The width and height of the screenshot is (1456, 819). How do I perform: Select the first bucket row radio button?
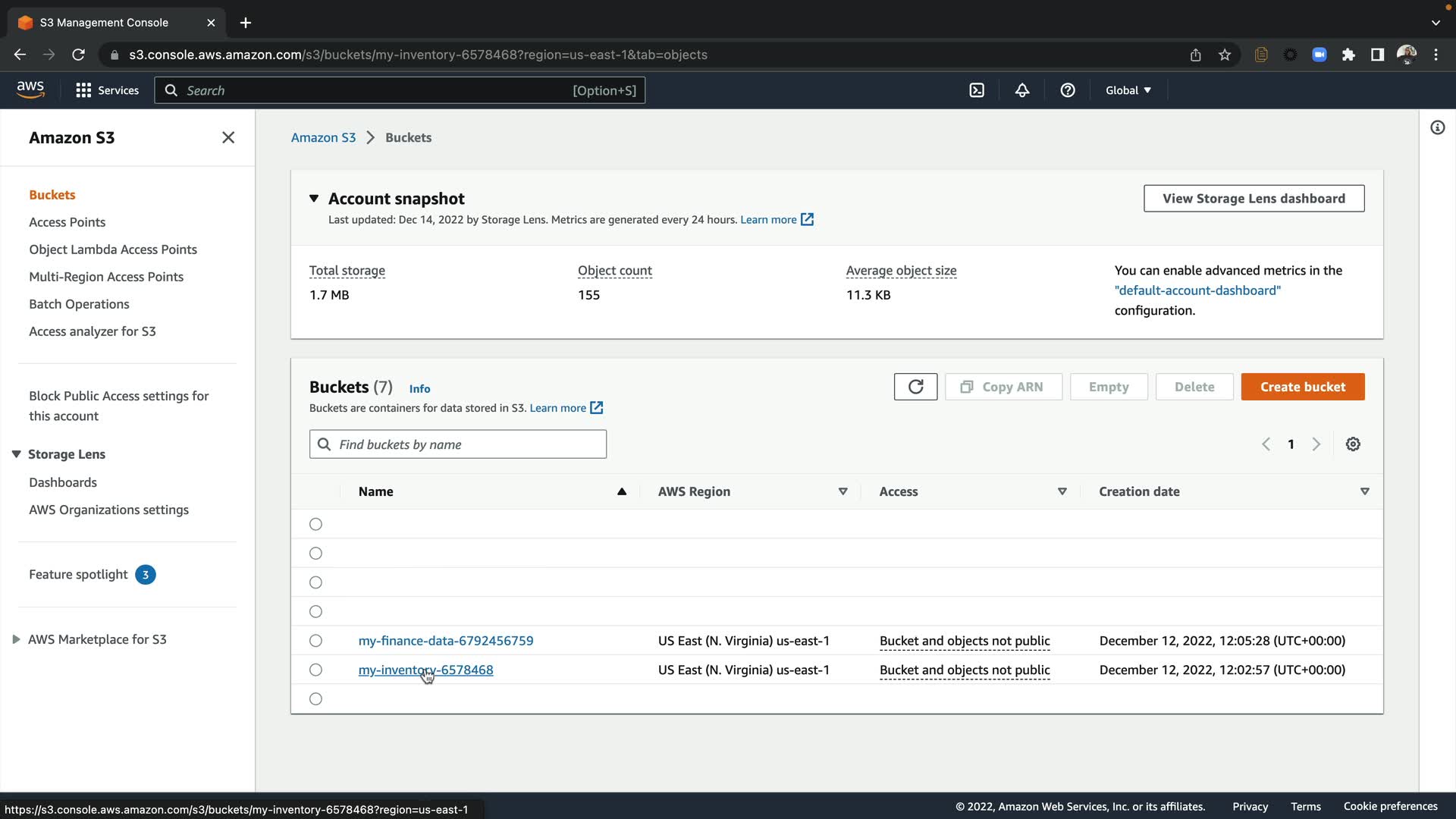pyautogui.click(x=316, y=524)
